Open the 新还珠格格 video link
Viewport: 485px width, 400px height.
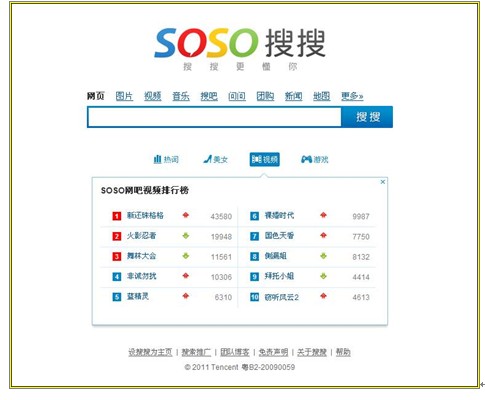point(145,215)
